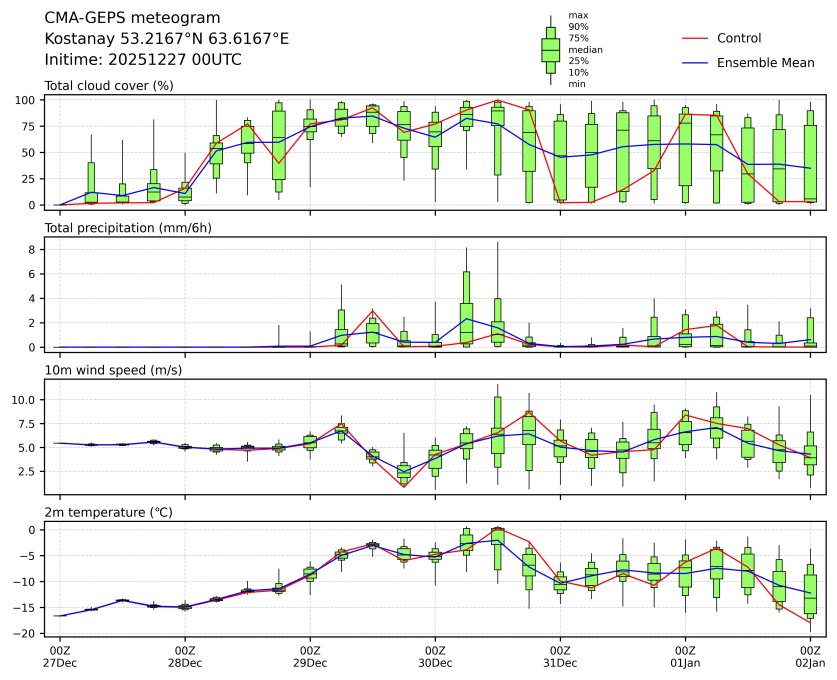Click the 00Z 29Dec x-axis label
This screenshot has height=680, width=837.
pos(310,656)
